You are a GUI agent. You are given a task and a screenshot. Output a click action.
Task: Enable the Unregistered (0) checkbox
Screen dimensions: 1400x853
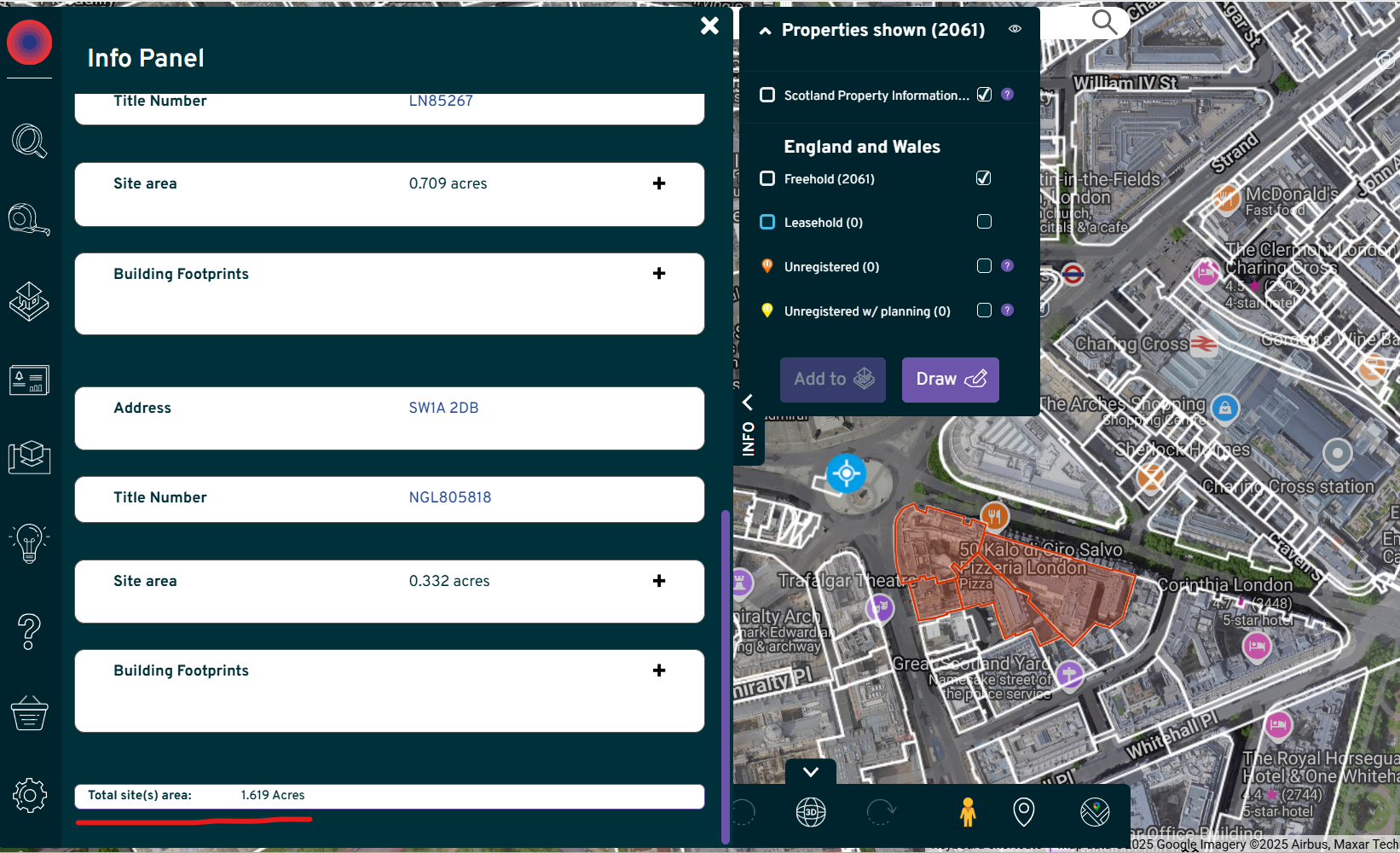point(984,266)
